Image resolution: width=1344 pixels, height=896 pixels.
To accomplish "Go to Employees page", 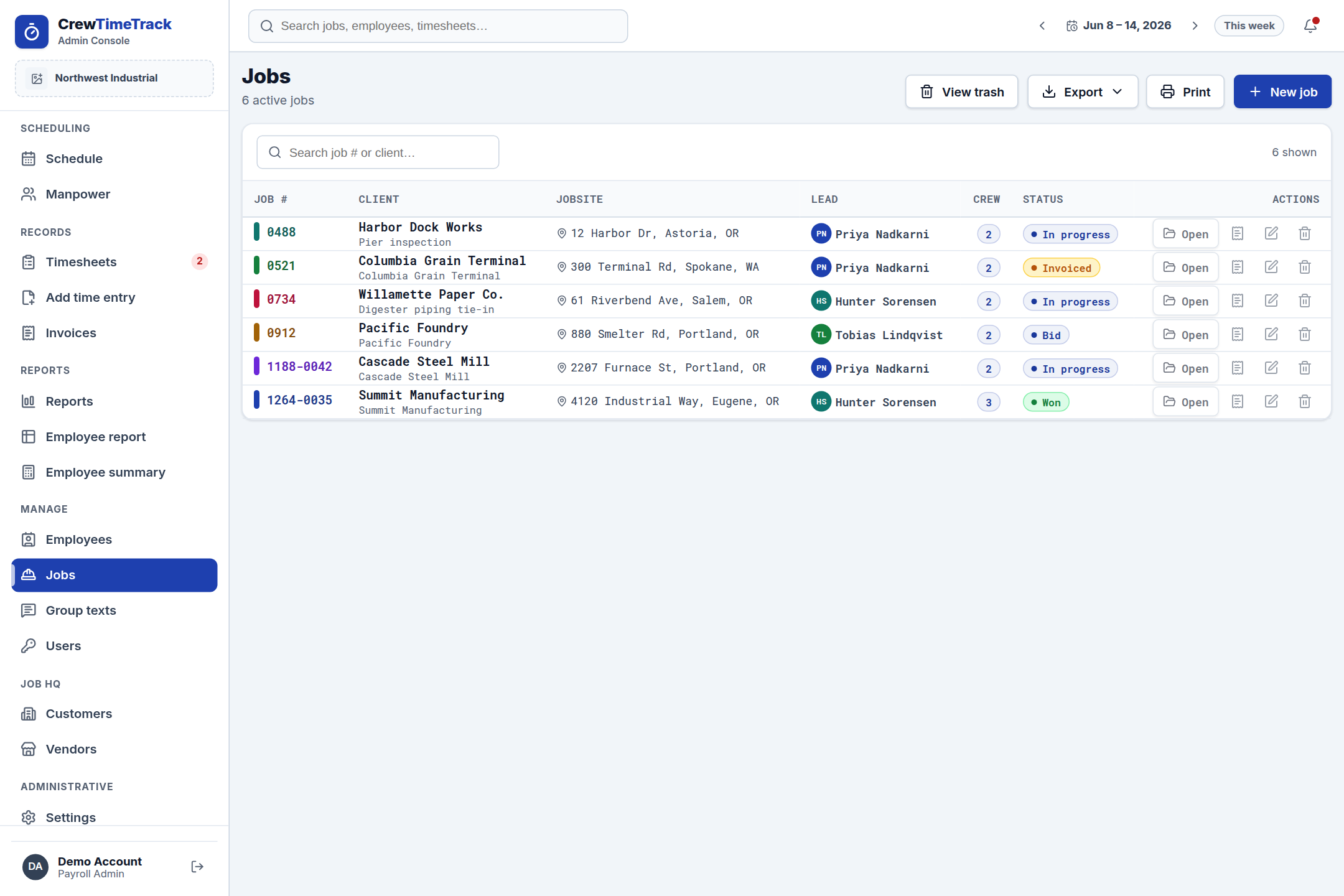I will point(114,539).
